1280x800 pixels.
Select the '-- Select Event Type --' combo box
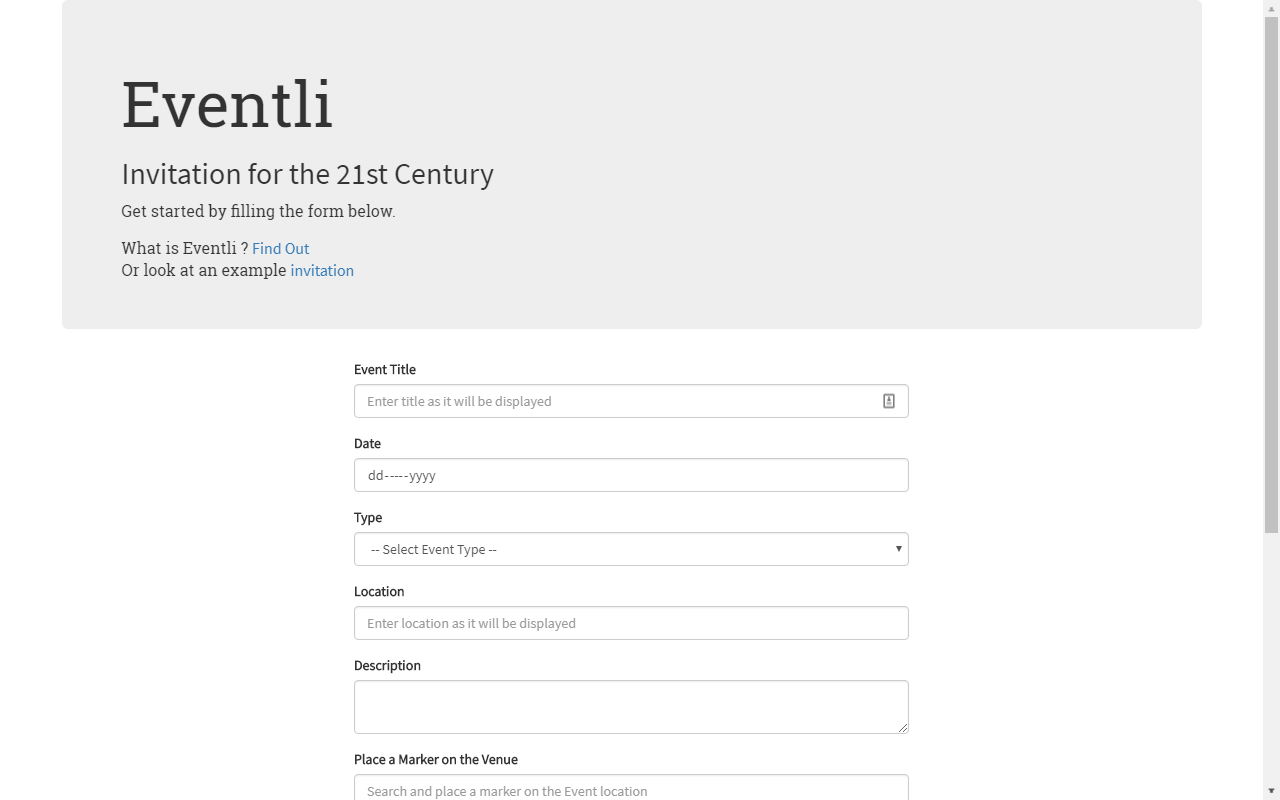[631, 549]
